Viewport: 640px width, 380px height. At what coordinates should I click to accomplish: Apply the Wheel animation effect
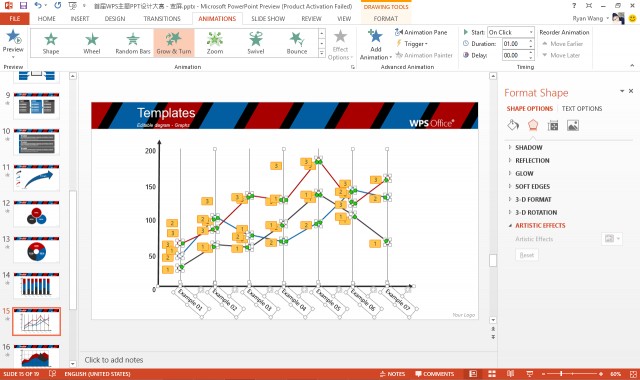[x=92, y=43]
